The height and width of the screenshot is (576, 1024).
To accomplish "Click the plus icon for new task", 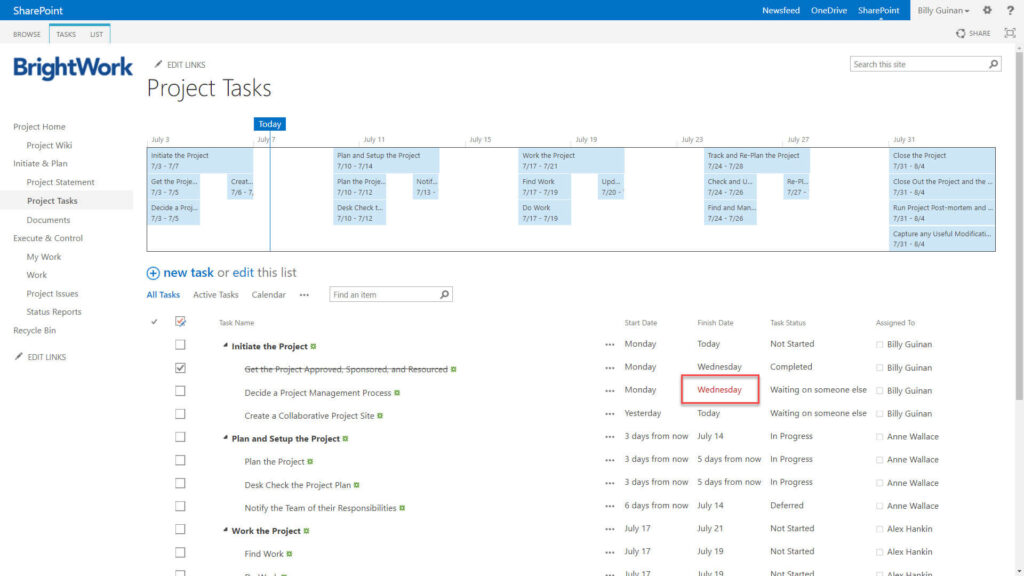I will [153, 273].
